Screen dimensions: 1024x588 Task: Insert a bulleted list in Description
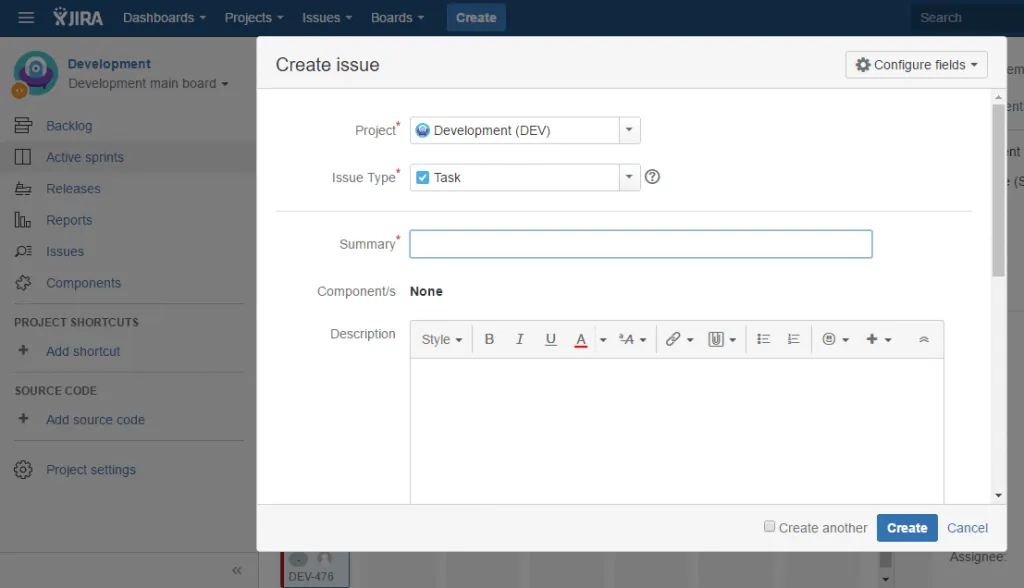tap(763, 339)
